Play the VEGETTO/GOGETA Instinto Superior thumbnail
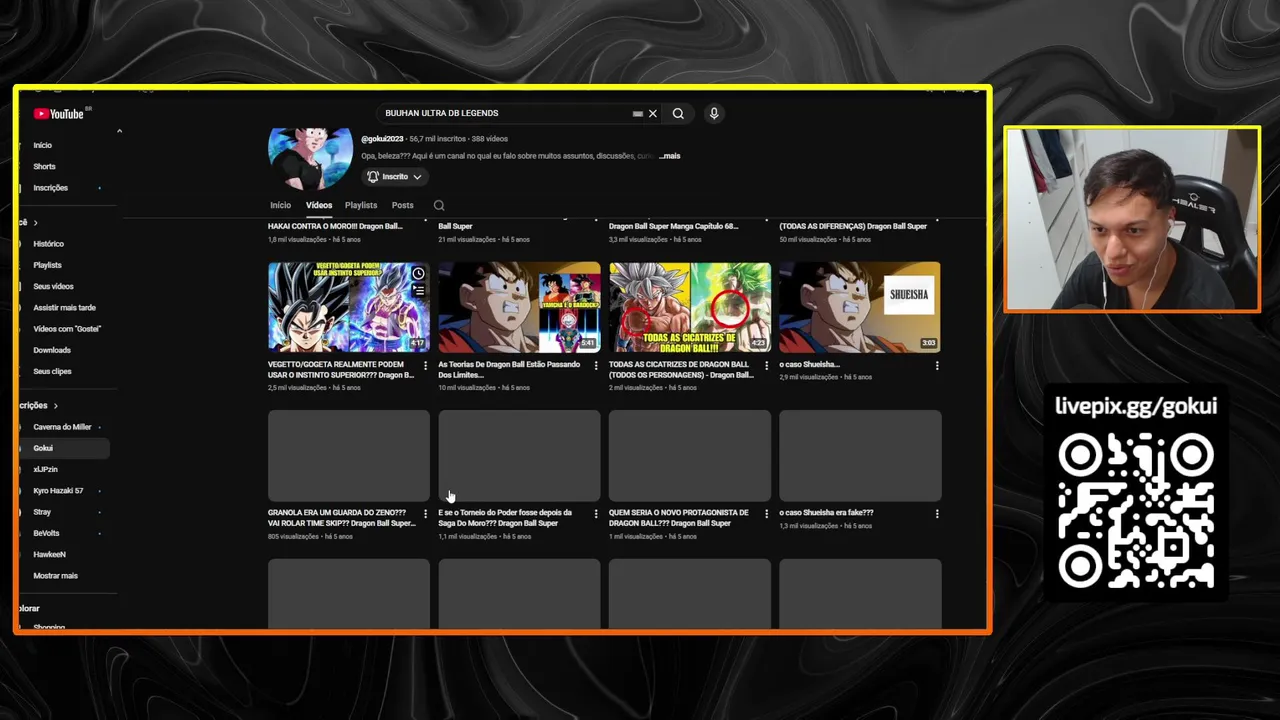Viewport: 1280px width, 720px height. point(349,307)
